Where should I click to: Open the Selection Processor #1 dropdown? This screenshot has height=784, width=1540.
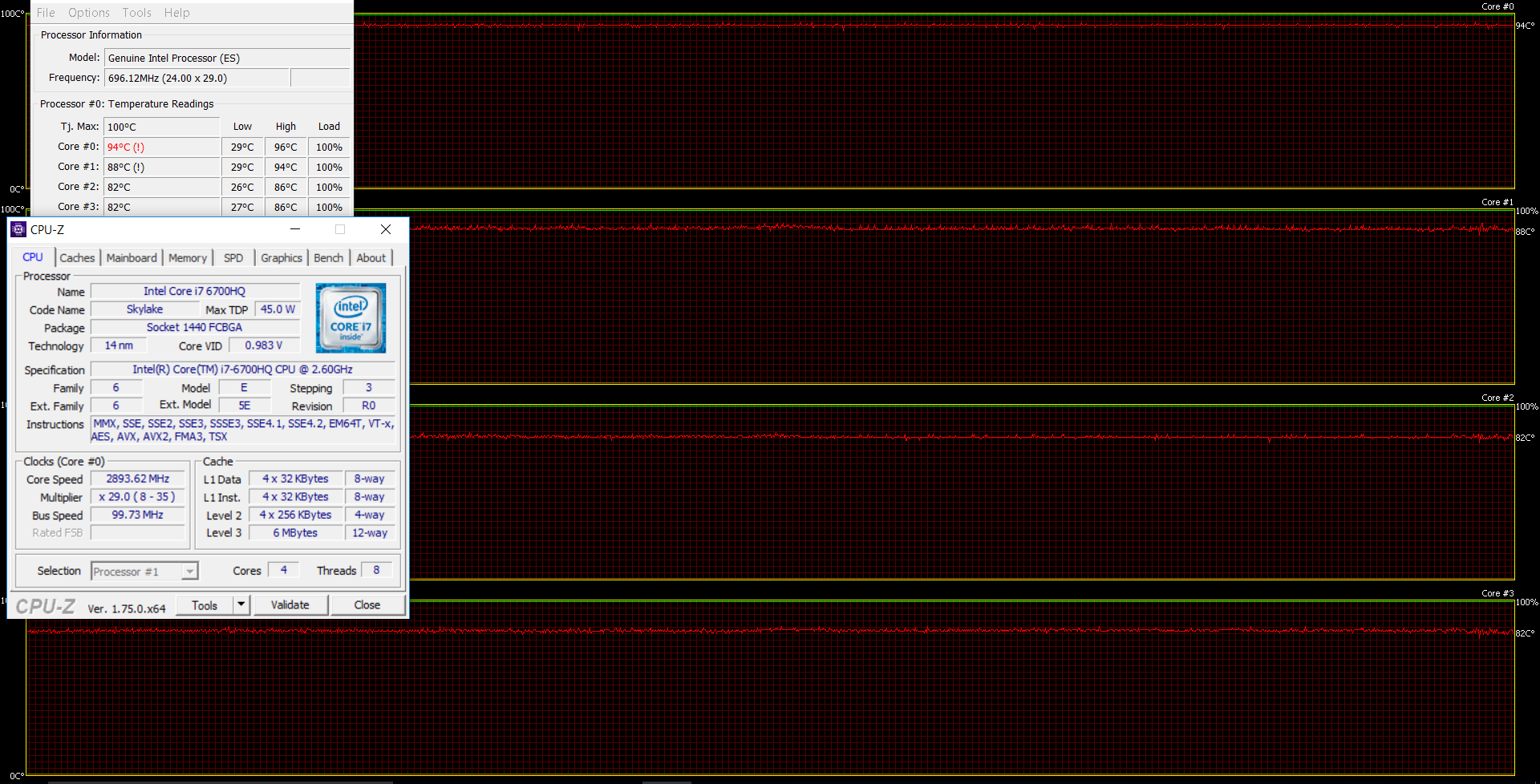(x=144, y=572)
